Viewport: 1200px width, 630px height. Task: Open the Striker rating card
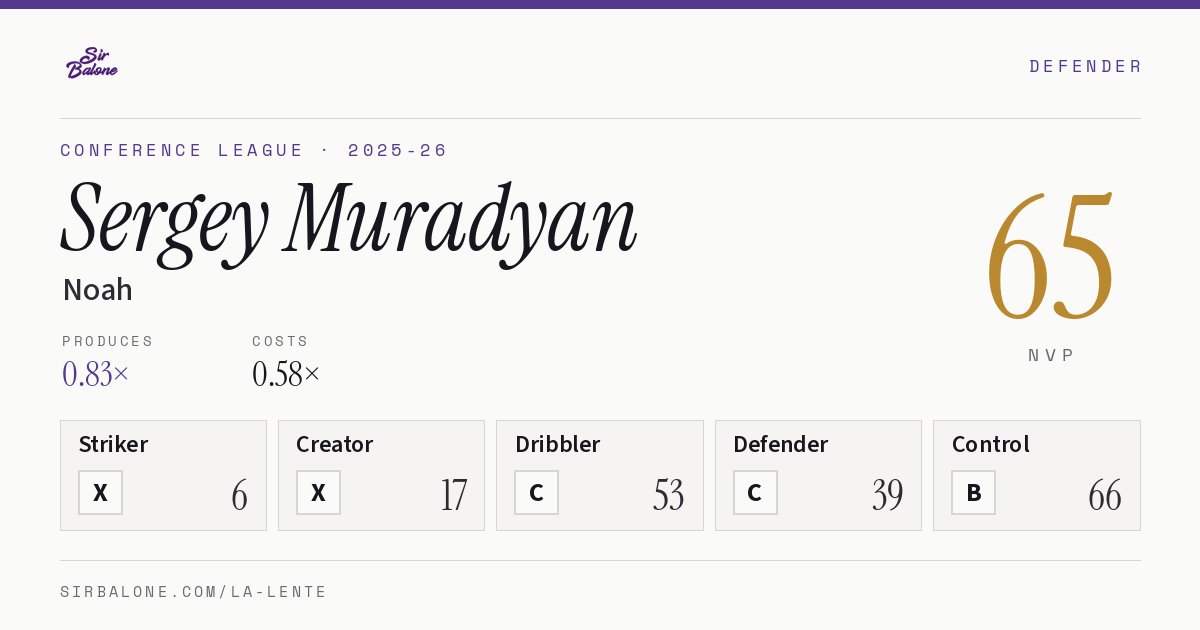[x=163, y=475]
